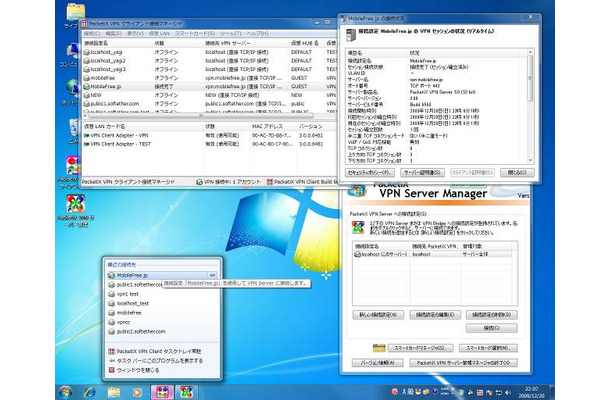Launch Internet Explorer from taskbar
The height and width of the screenshot is (400, 610).
90,392
